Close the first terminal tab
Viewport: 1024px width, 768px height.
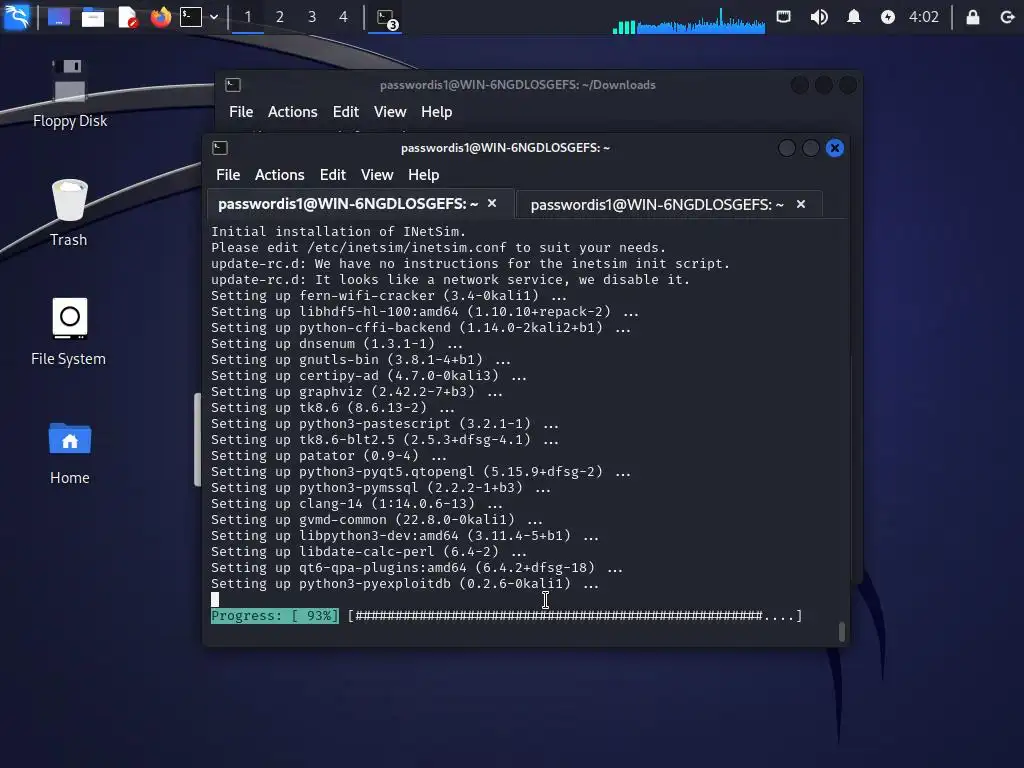492,203
